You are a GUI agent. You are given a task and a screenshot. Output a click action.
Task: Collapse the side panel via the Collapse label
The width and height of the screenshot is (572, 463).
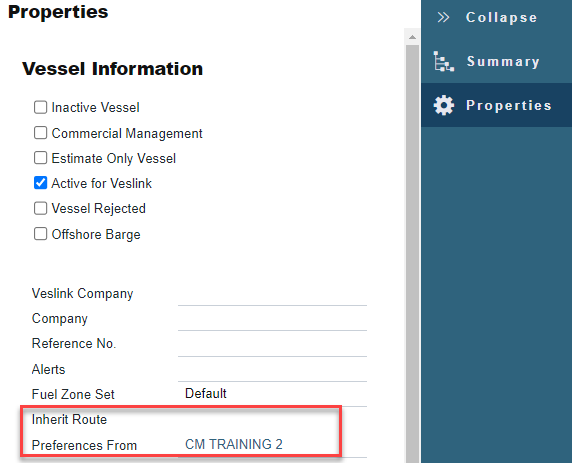[501, 18]
